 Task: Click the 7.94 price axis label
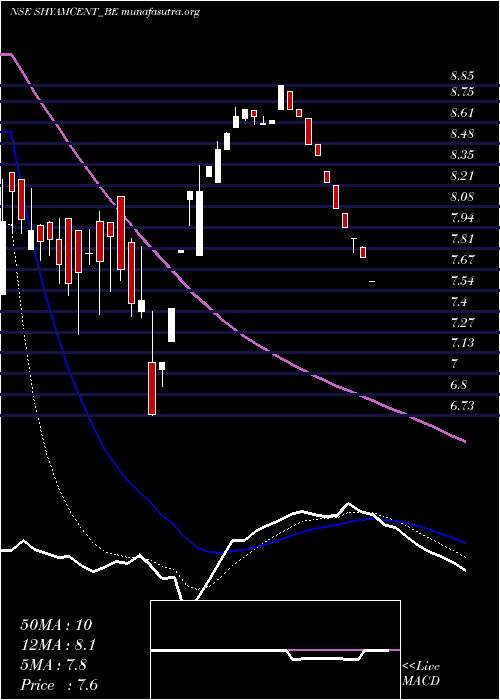click(x=462, y=218)
